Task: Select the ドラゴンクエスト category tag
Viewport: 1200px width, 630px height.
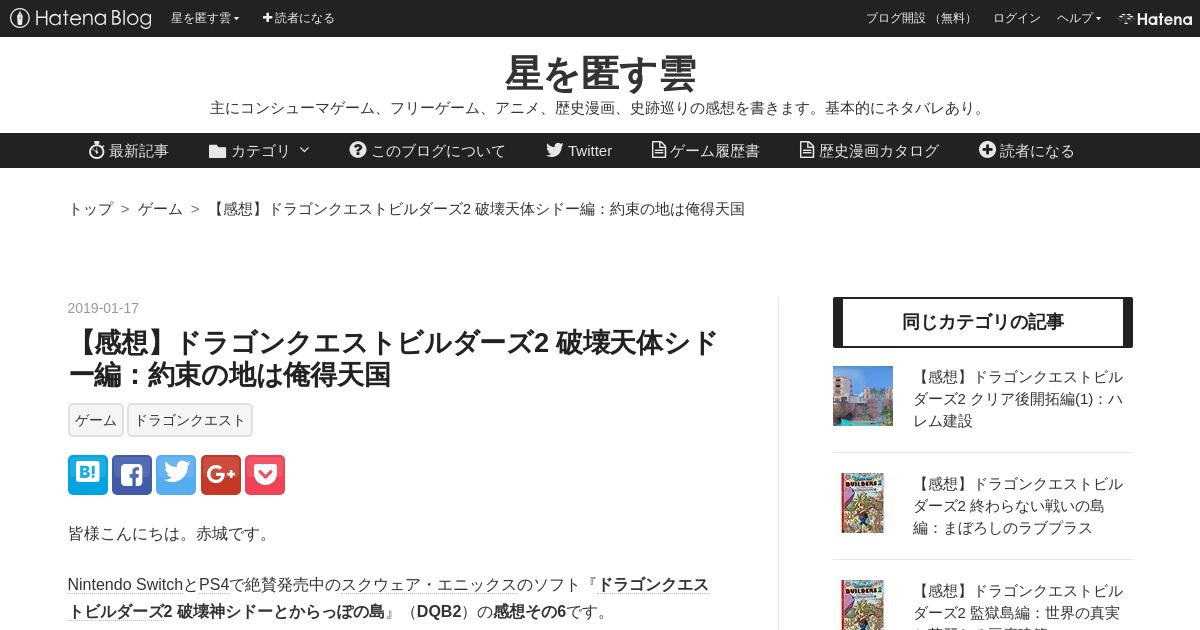Action: [x=190, y=420]
